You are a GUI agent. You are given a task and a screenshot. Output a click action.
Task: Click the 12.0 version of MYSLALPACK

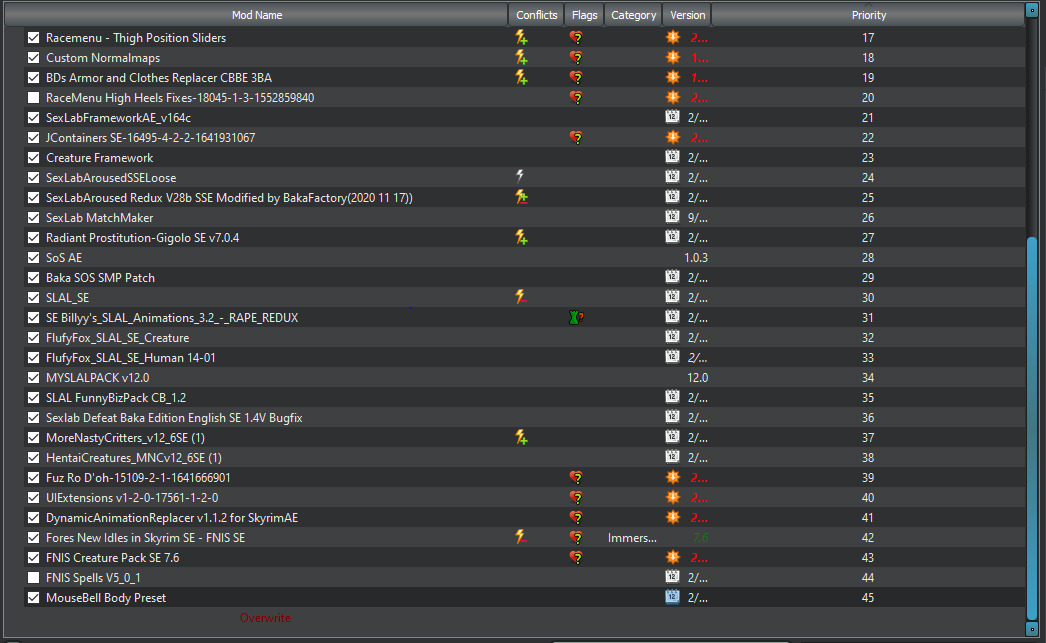[x=698, y=378]
